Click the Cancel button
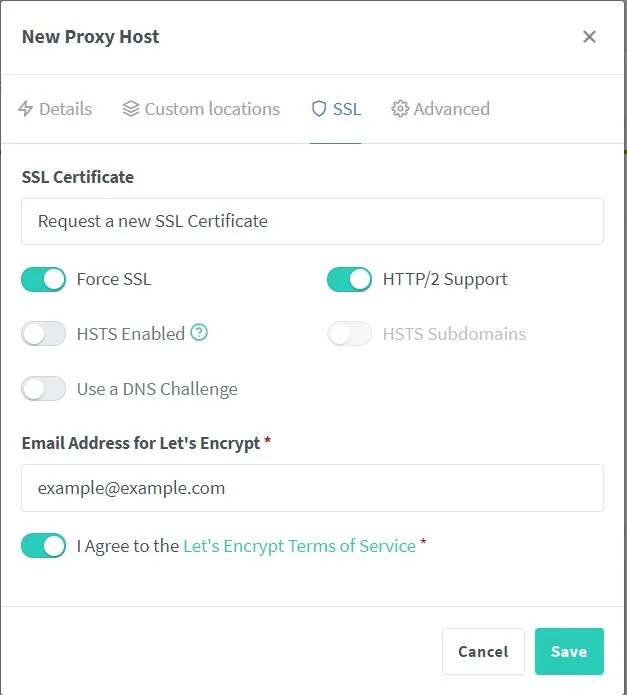The height and width of the screenshot is (695, 627). tap(483, 651)
